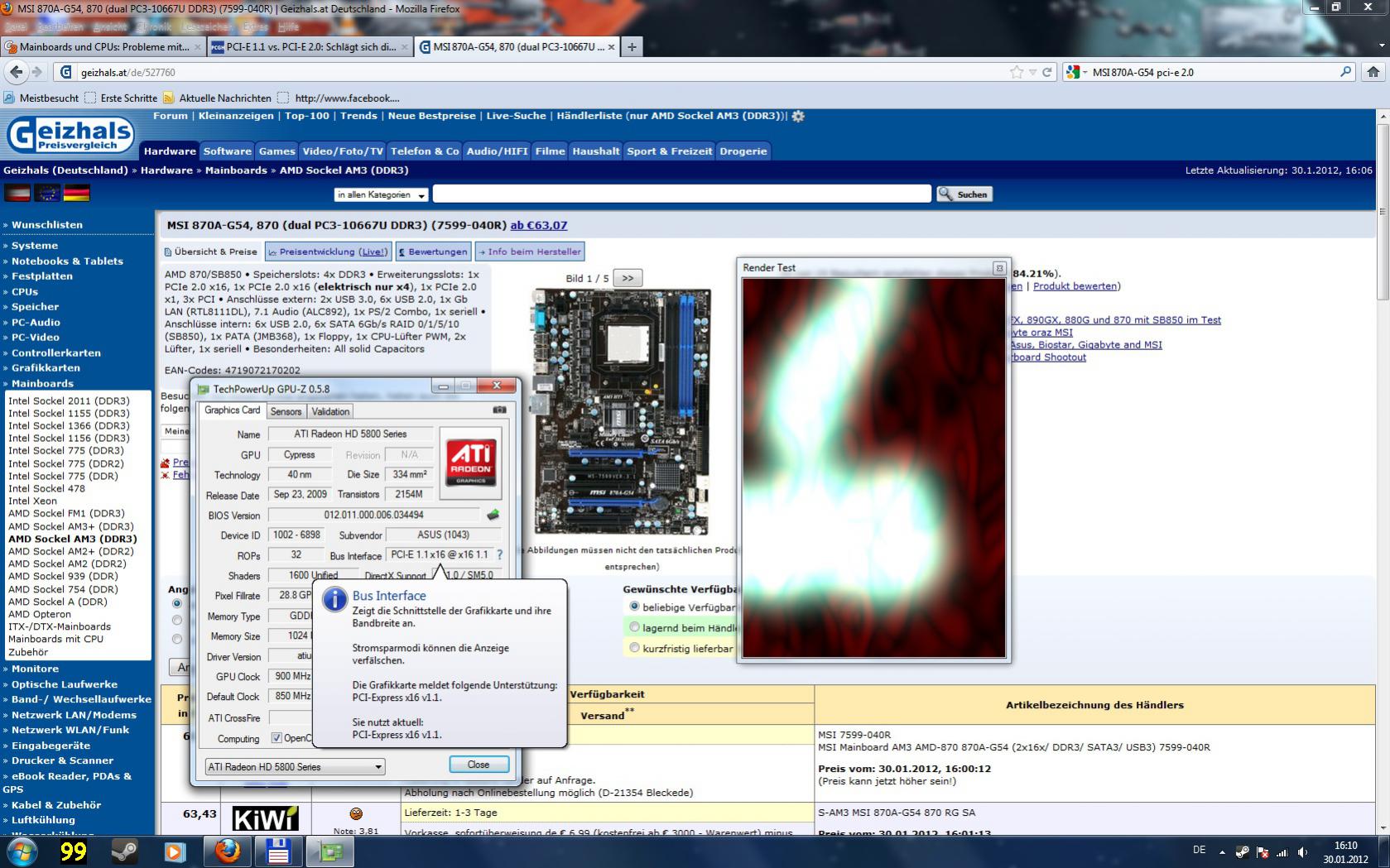
Task: Close GPU-Z using the Close button
Action: point(479,765)
